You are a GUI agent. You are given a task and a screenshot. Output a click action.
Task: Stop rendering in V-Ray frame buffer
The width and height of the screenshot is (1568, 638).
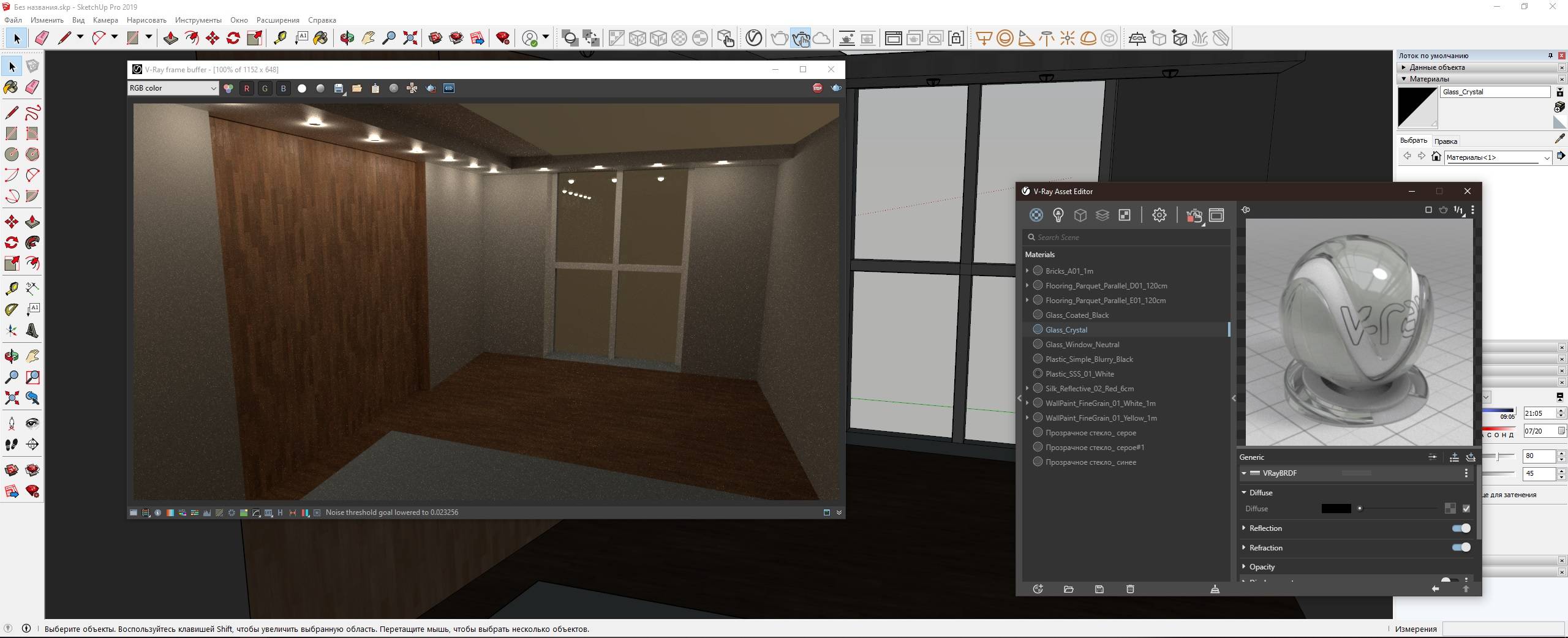tap(818, 88)
